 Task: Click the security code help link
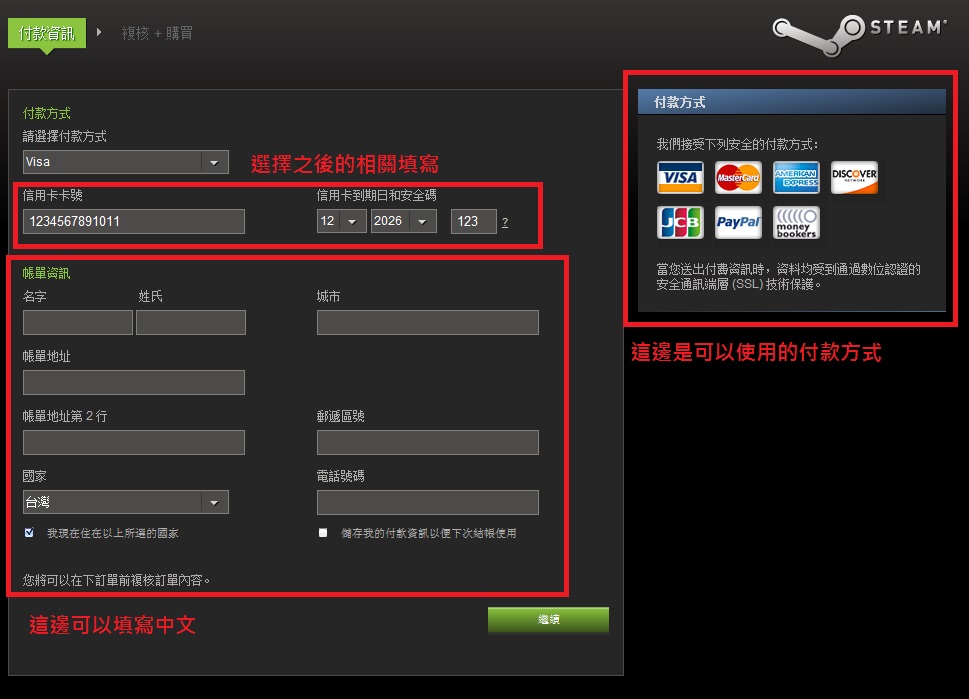[505, 222]
